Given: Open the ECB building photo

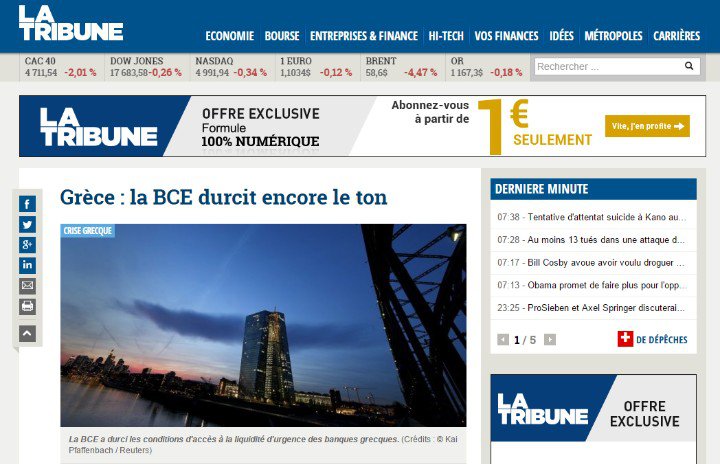Looking at the screenshot, I should pos(263,325).
